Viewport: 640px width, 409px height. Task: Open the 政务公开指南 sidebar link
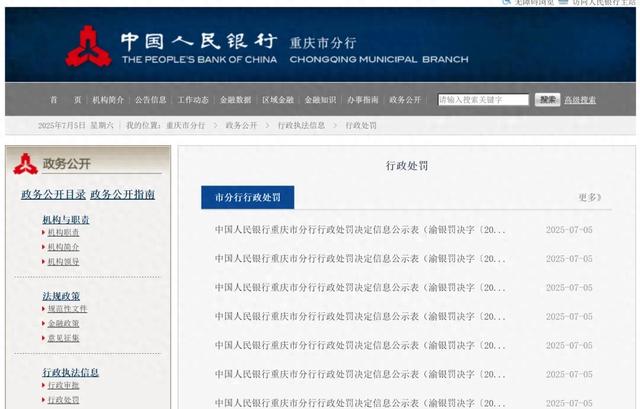[x=122, y=194]
